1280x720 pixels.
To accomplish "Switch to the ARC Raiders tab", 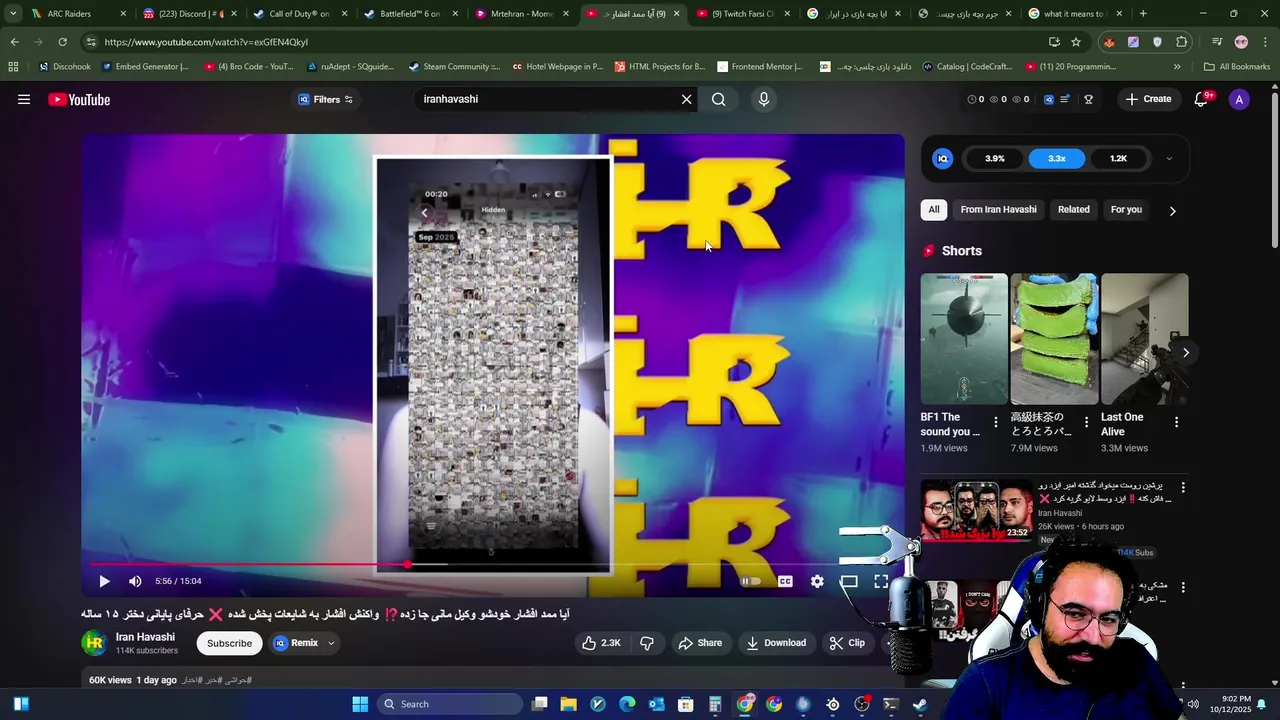I will pyautogui.click(x=77, y=14).
